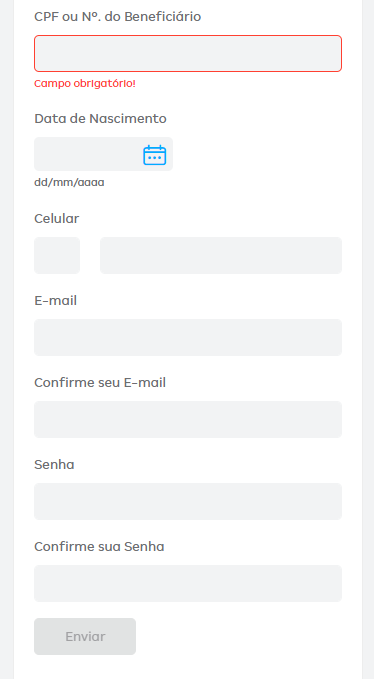Image resolution: width=374 pixels, height=679 pixels.
Task: Click the "E-mail" field label
Action: (55, 301)
